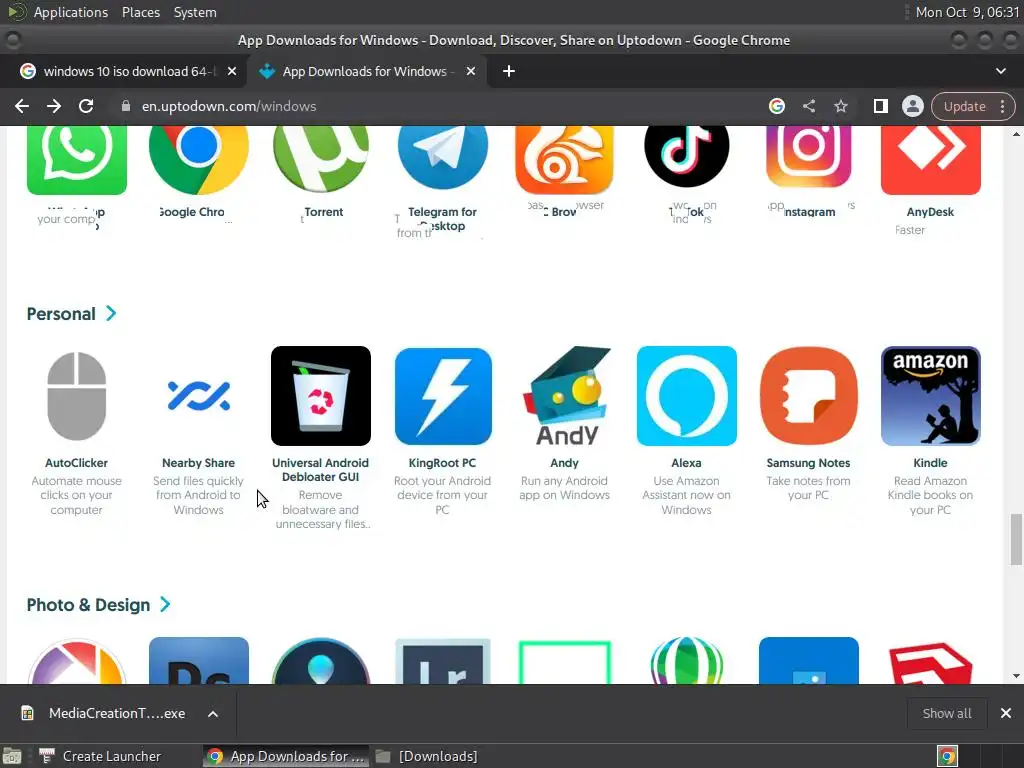The width and height of the screenshot is (1024, 768).
Task: Expand the Personal category chevron
Action: (111, 313)
